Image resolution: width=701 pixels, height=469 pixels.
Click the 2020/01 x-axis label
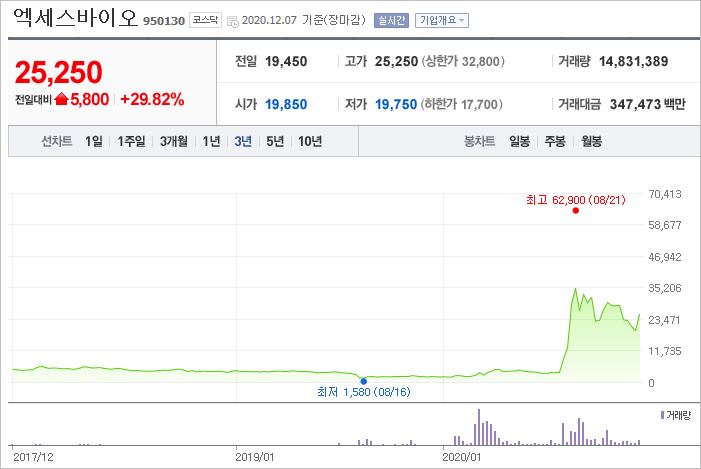[x=461, y=457]
